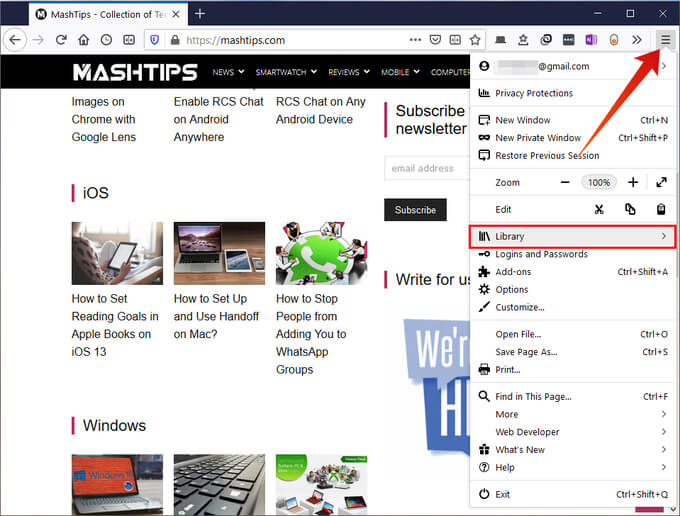
Task: Click the browser Back arrow button
Action: [15, 40]
